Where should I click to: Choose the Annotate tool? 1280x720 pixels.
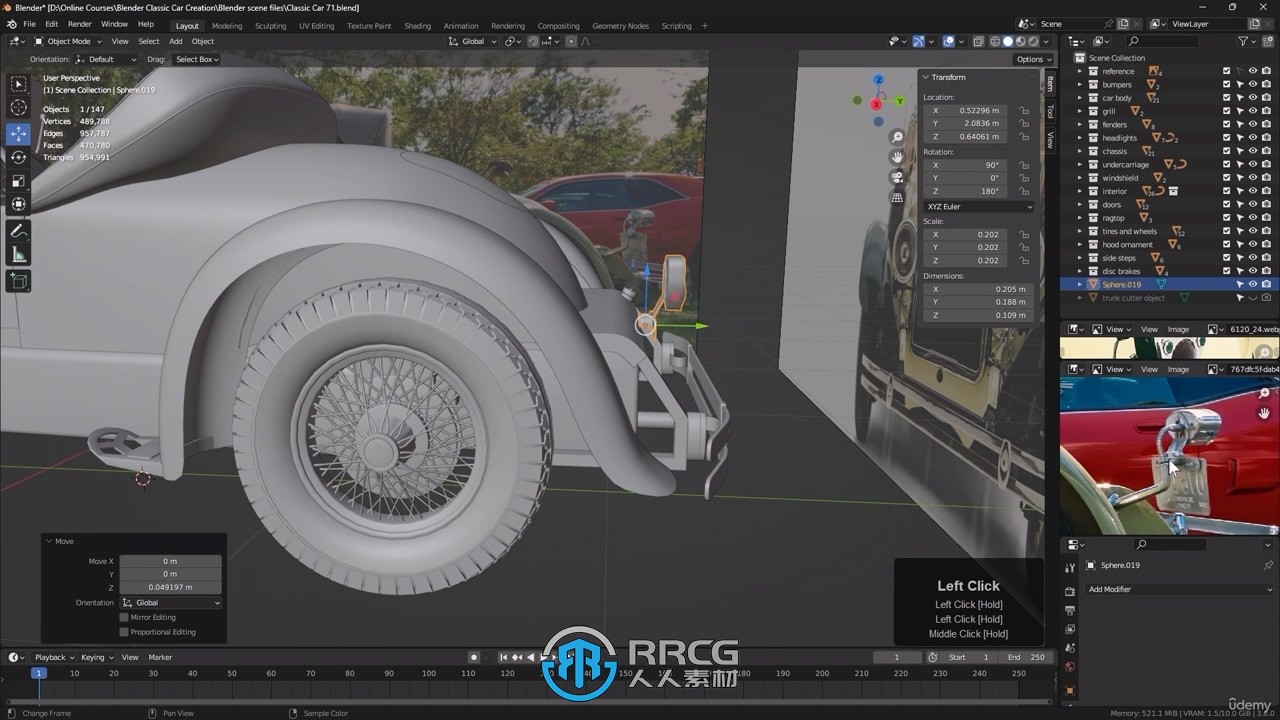click(18, 231)
